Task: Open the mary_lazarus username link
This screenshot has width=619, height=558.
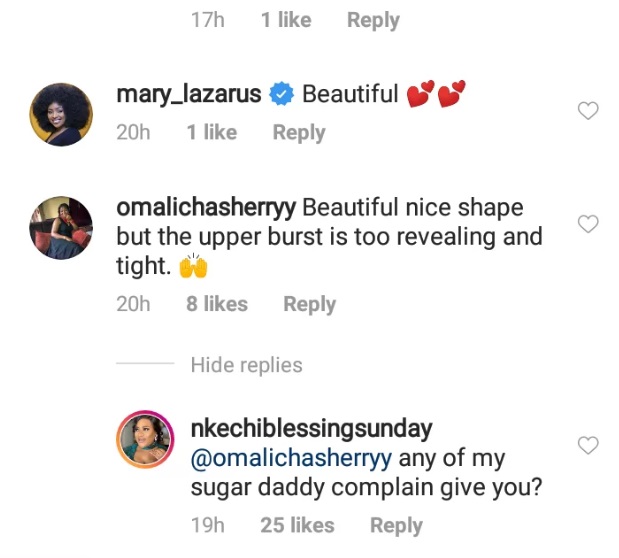Action: pos(189,95)
